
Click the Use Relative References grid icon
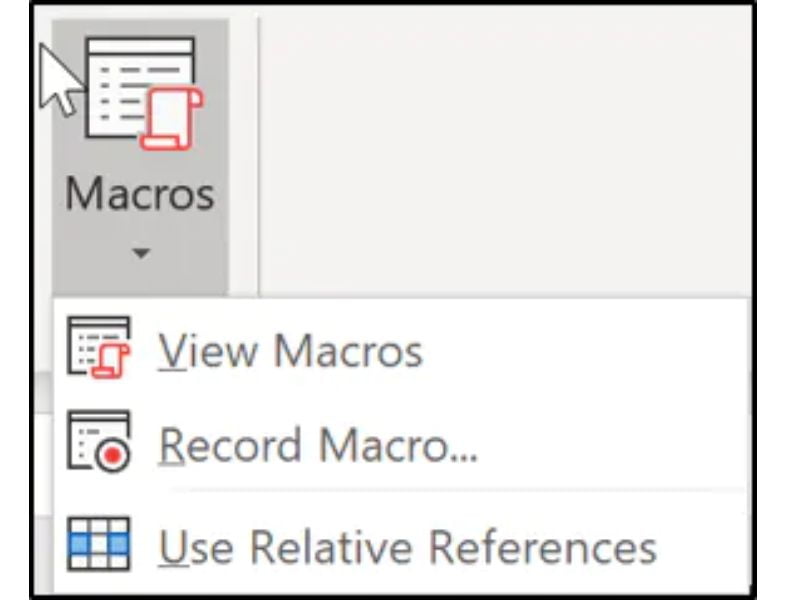point(98,544)
